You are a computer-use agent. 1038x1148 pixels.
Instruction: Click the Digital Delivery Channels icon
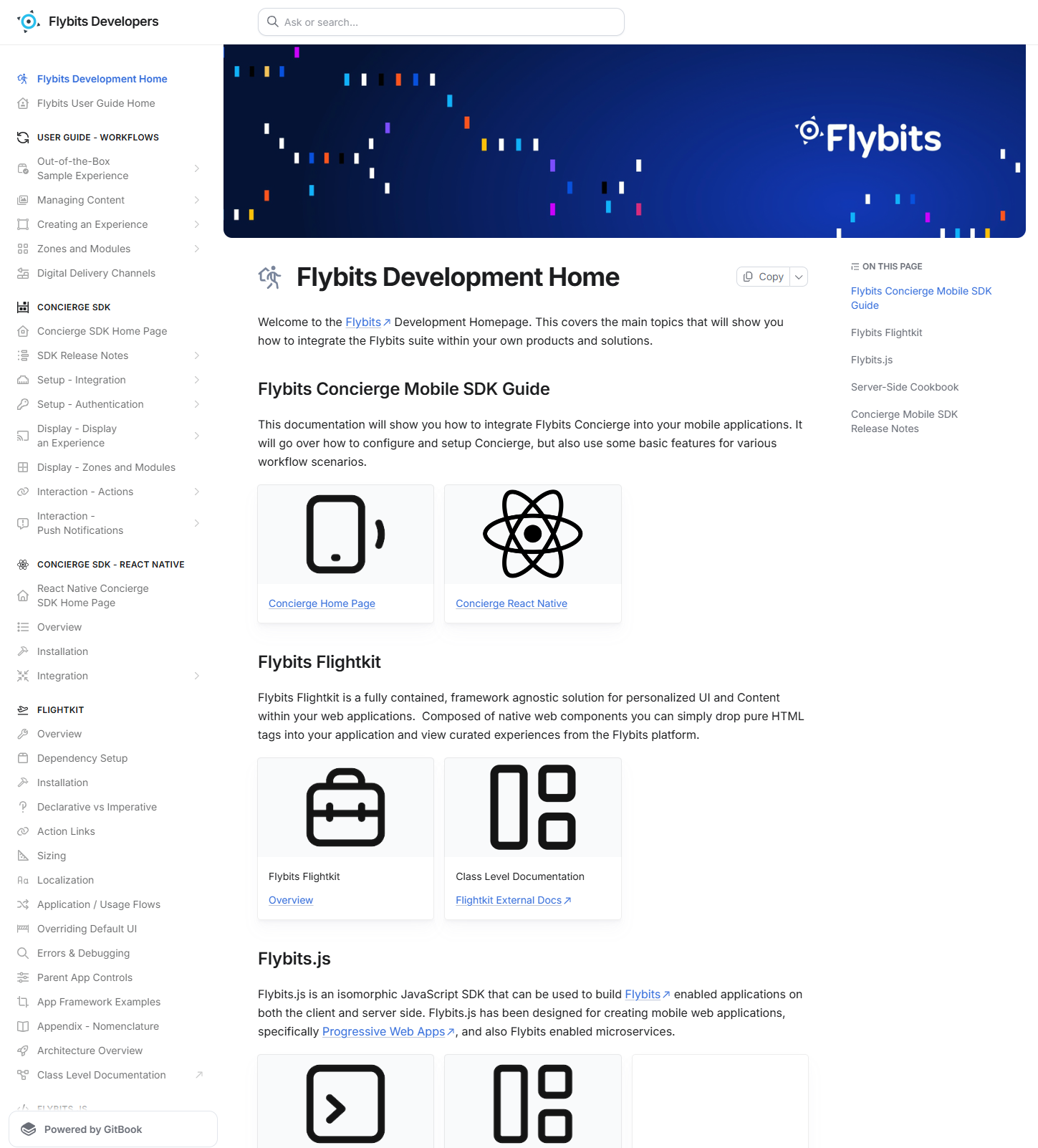point(23,273)
